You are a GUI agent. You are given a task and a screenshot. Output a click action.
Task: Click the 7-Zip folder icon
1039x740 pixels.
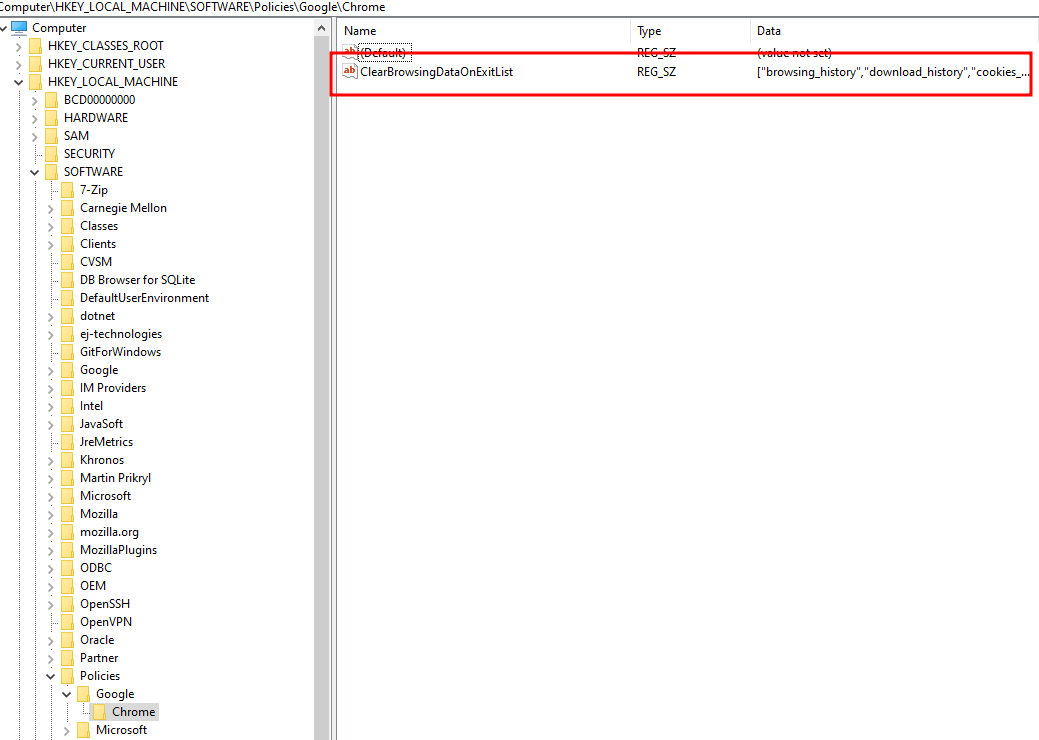[x=68, y=190]
